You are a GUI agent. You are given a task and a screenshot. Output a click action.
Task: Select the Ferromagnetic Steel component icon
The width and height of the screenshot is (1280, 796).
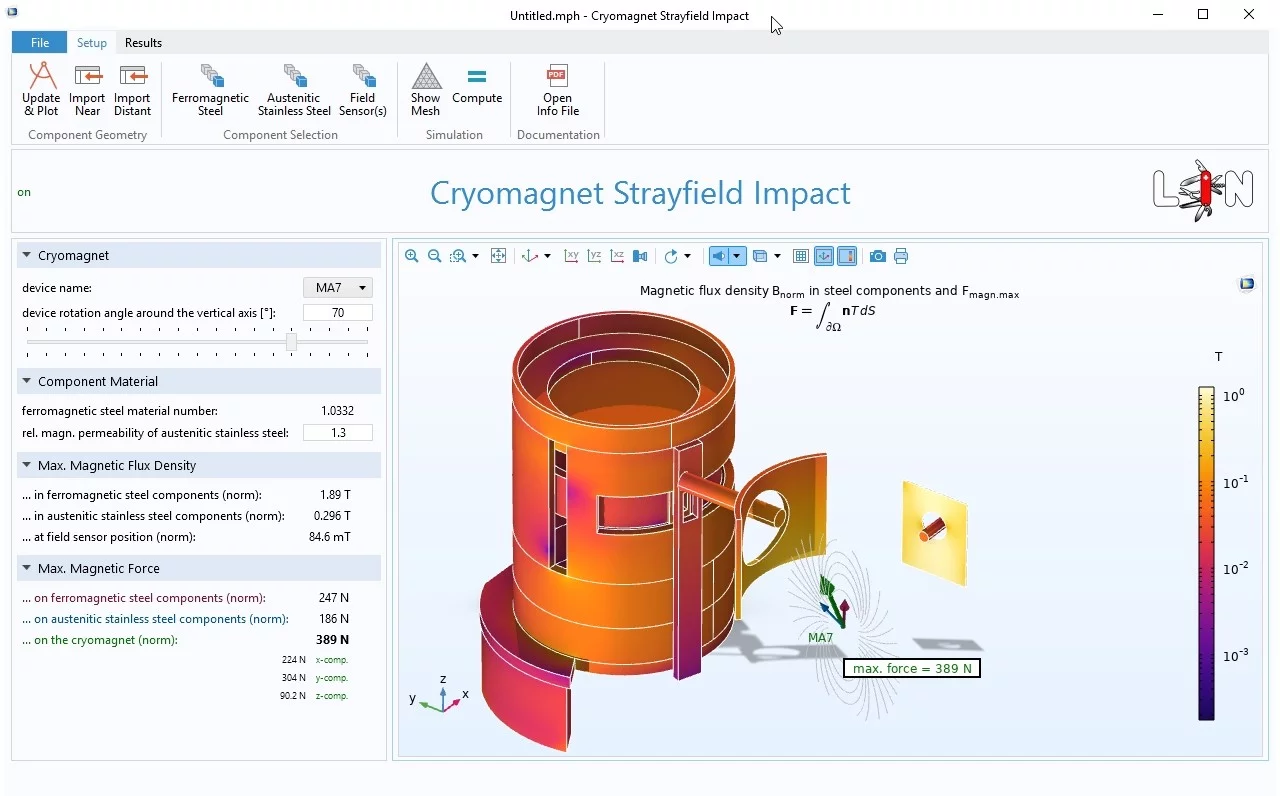(x=210, y=89)
